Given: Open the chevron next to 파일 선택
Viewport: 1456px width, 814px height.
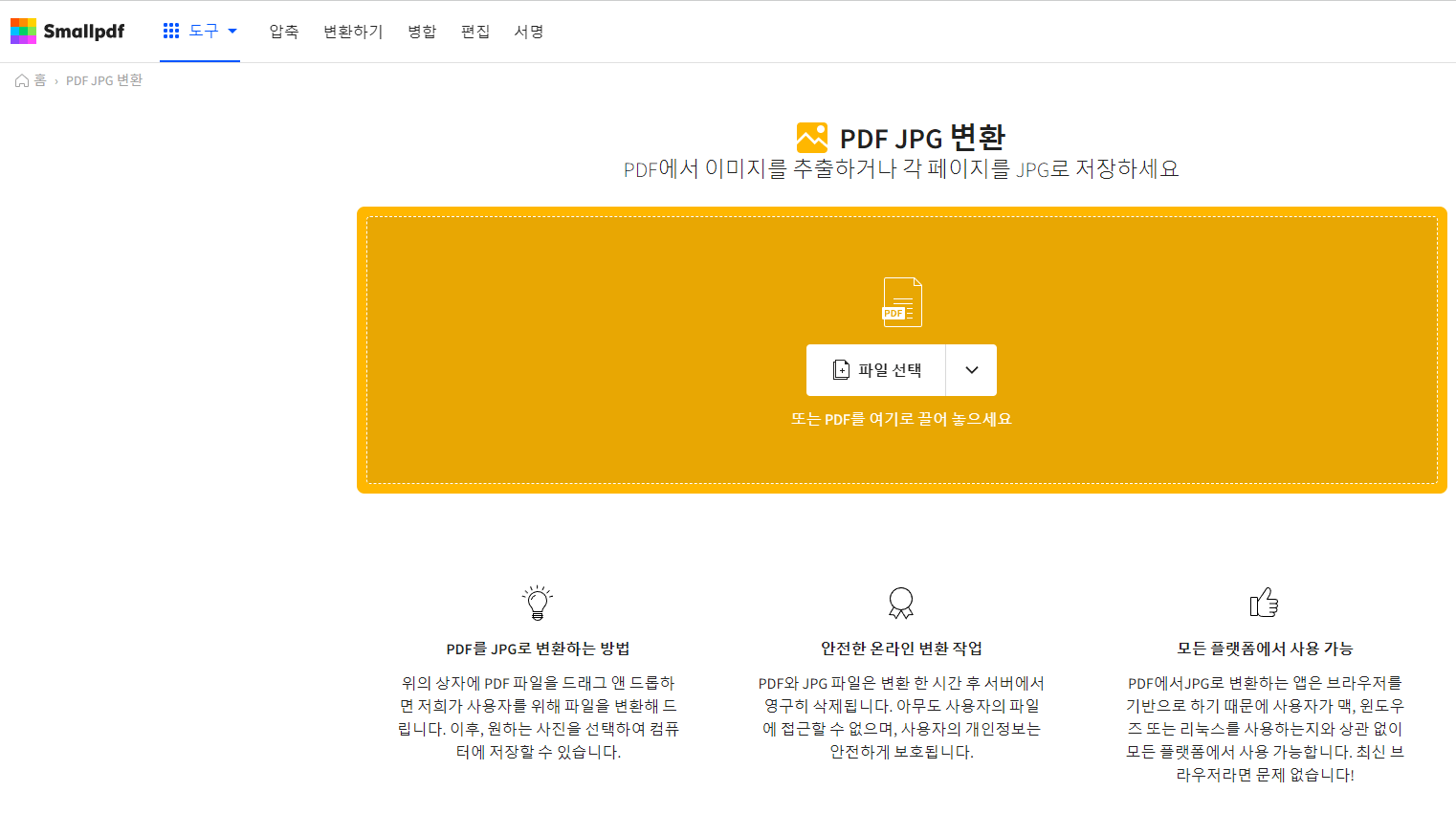Looking at the screenshot, I should [x=971, y=370].
